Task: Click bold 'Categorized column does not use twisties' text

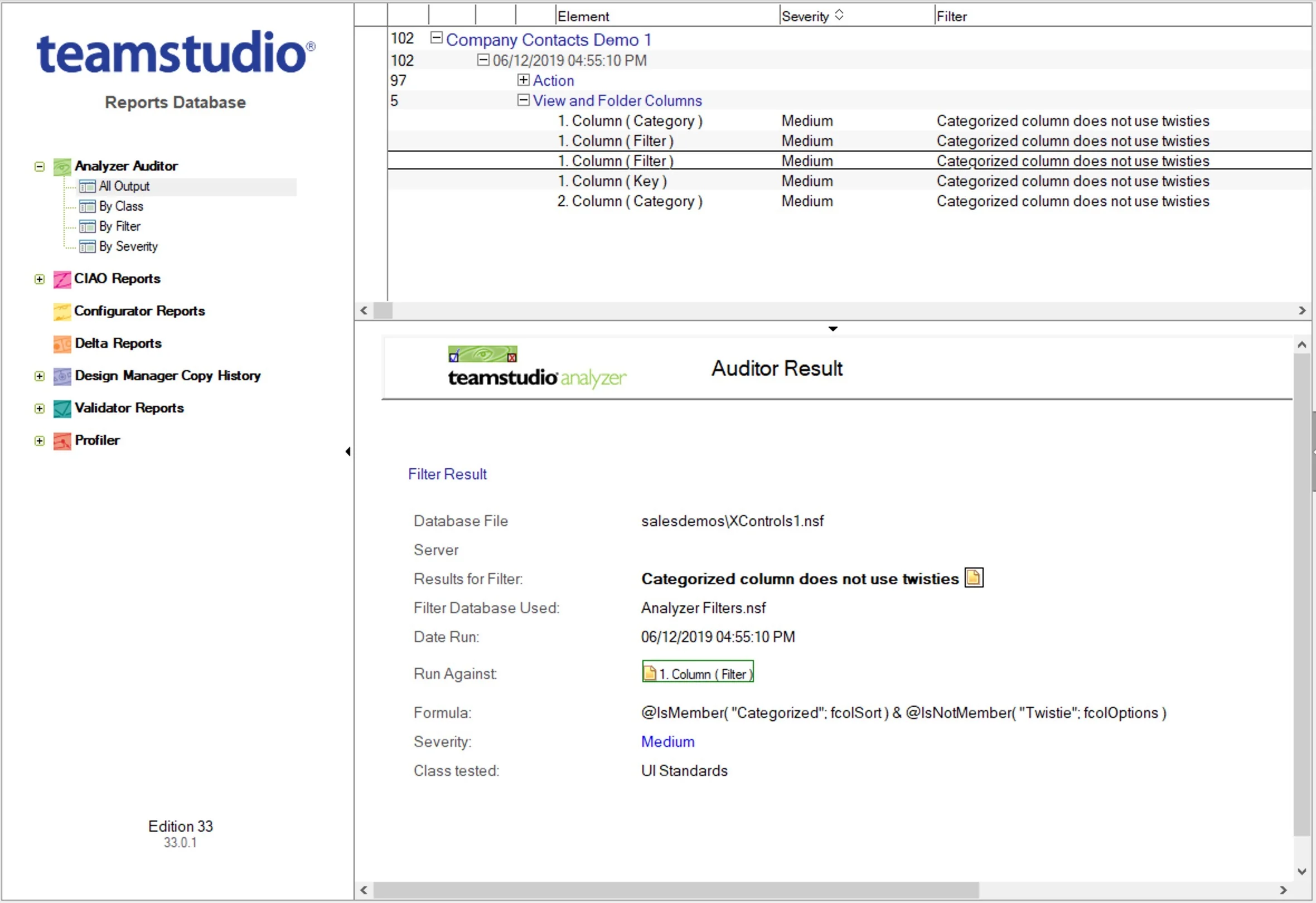Action: coord(800,579)
